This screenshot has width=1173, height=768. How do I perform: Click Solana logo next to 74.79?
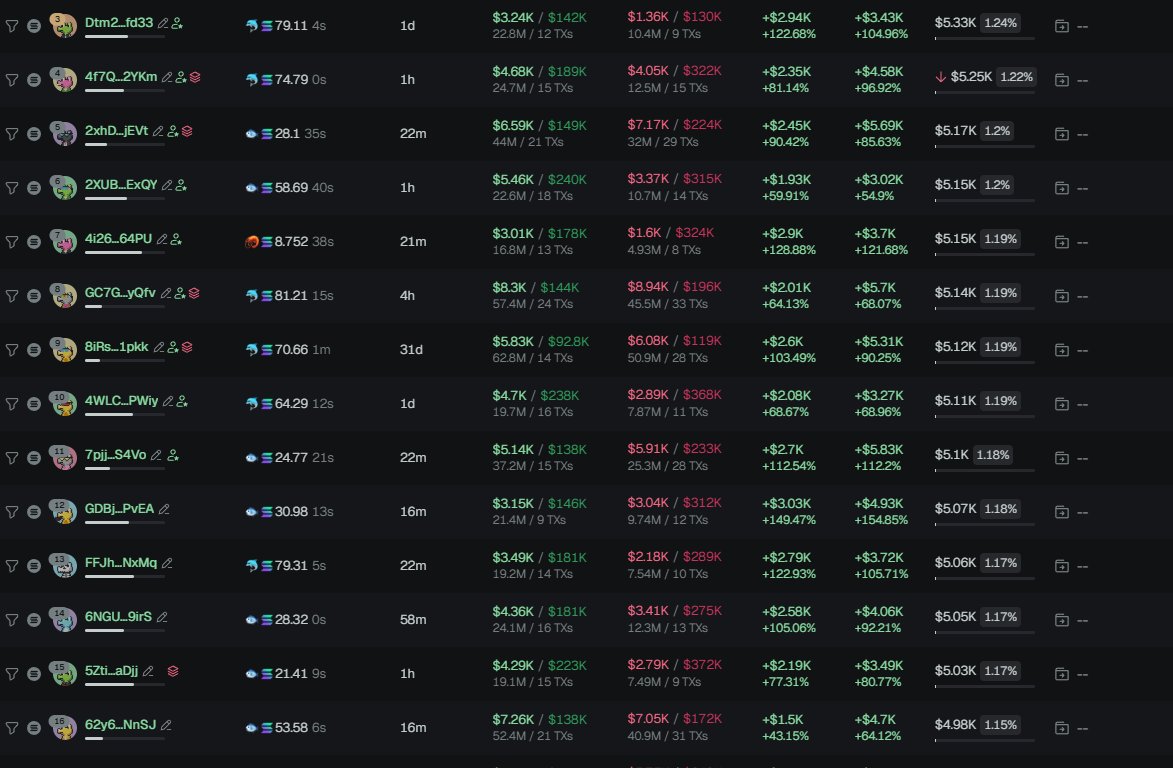267,79
